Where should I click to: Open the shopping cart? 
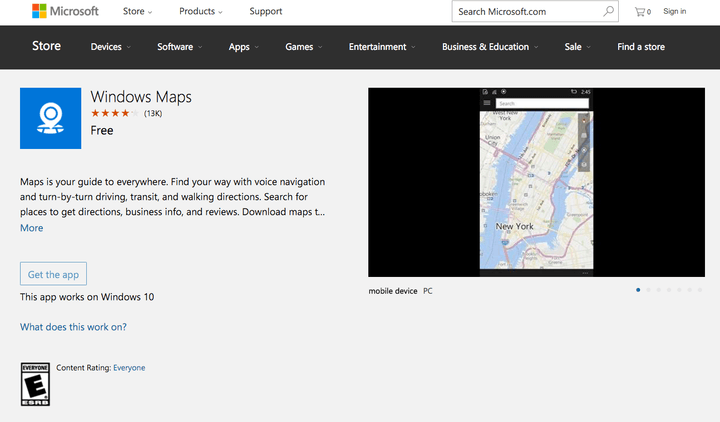click(642, 11)
